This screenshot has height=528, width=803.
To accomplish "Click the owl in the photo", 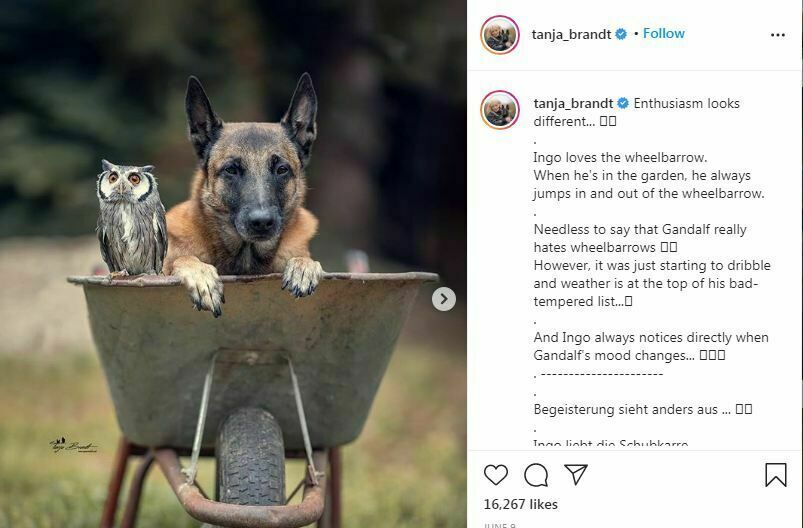I will [130, 217].
